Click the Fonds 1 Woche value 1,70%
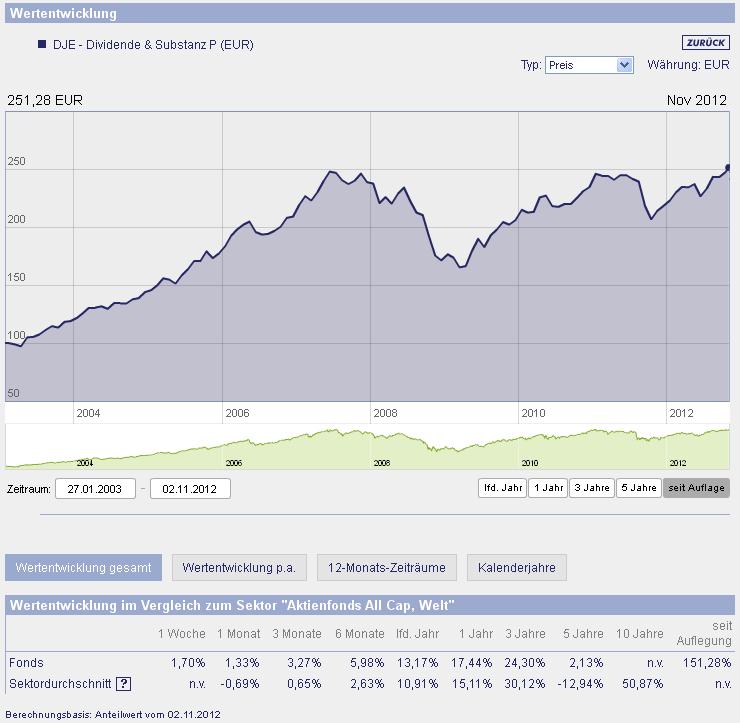 pos(188,663)
